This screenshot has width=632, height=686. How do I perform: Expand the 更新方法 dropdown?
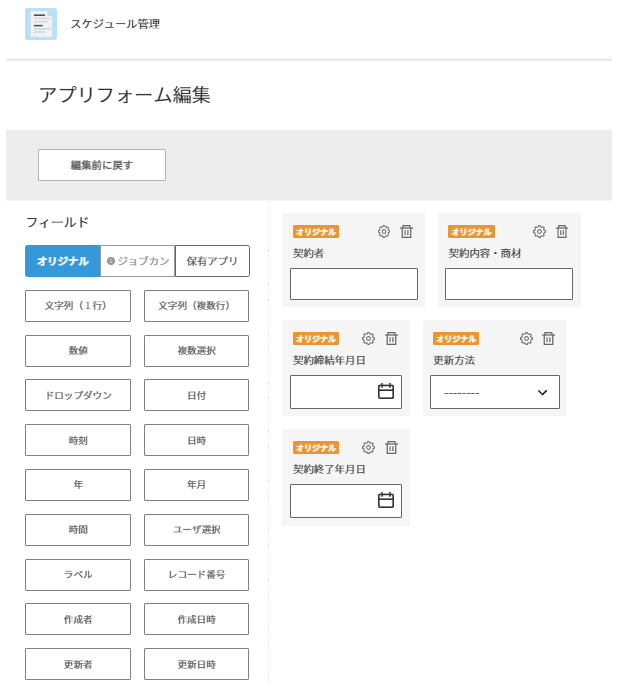495,392
